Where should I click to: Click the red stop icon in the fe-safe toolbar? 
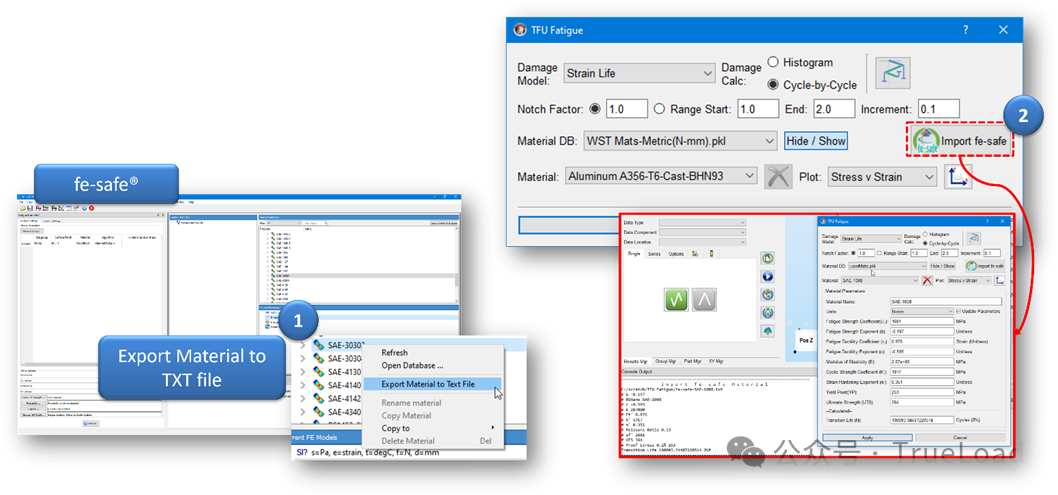(91, 208)
